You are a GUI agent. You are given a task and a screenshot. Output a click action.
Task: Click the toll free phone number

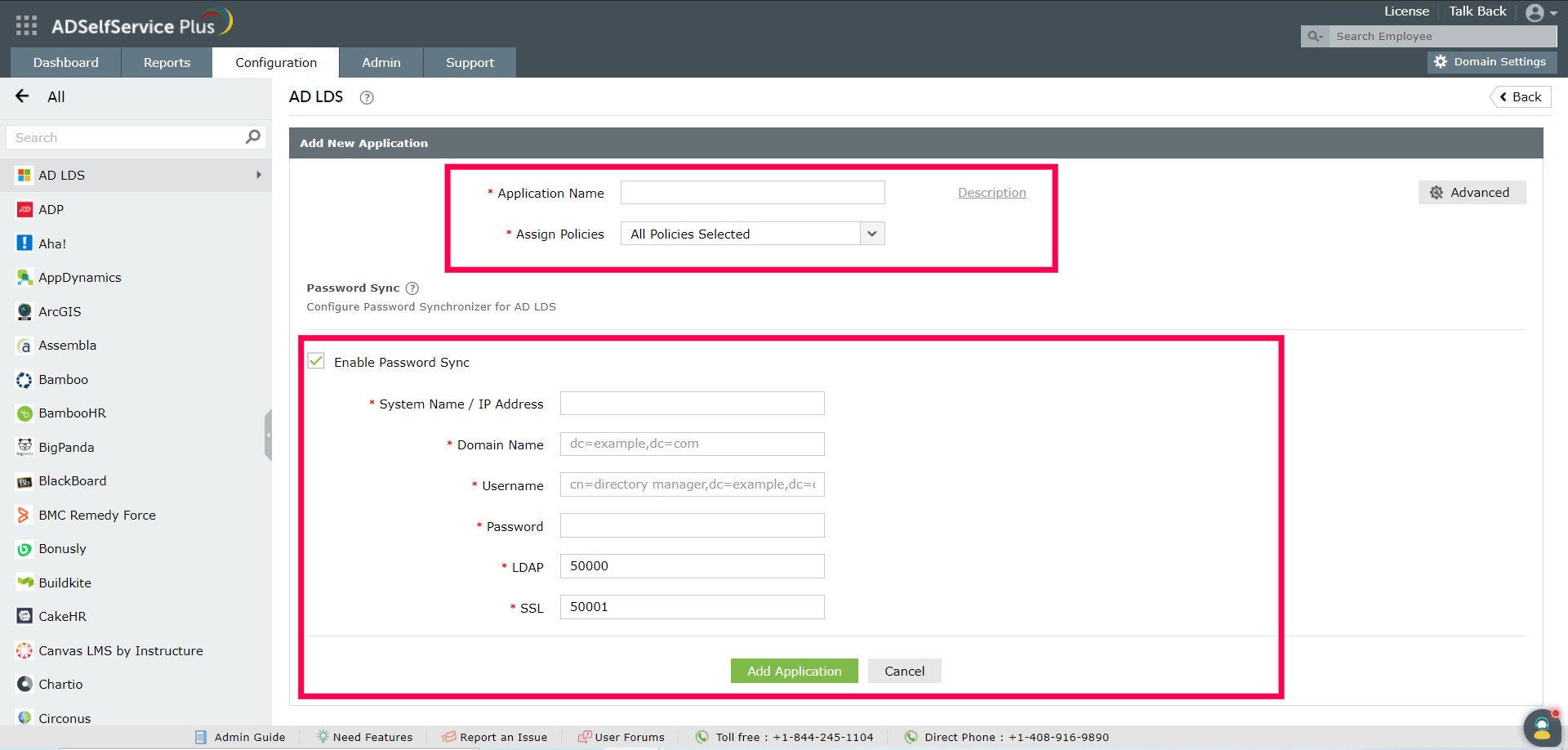tap(823, 737)
